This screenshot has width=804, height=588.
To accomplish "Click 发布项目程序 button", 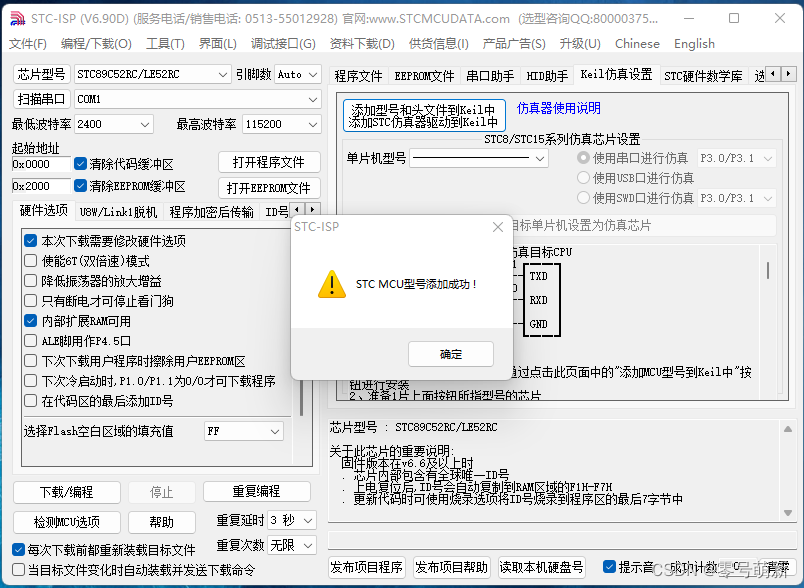I will click(367, 567).
